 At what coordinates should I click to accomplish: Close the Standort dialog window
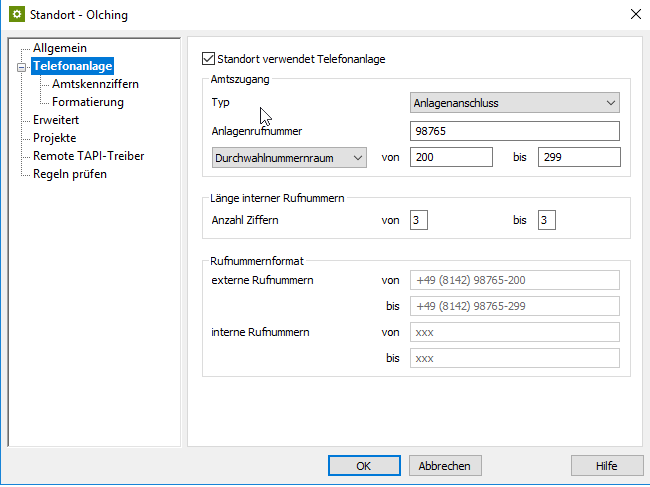coord(633,15)
